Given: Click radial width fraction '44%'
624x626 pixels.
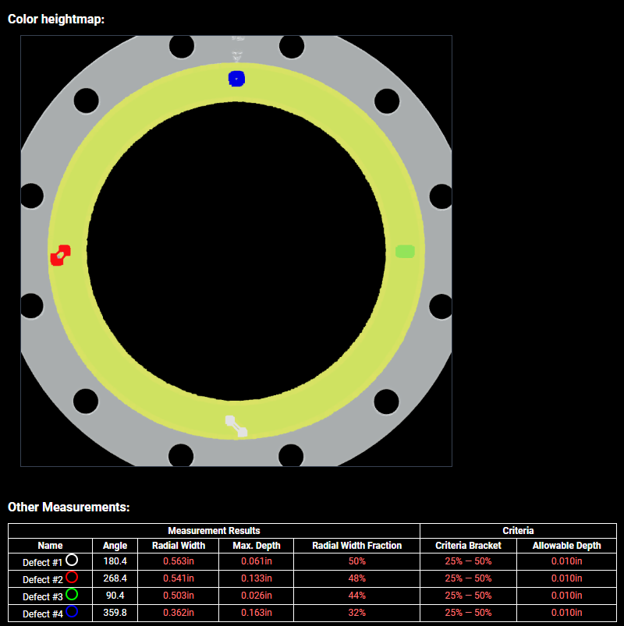Looking at the screenshot, I should click(x=357, y=596).
